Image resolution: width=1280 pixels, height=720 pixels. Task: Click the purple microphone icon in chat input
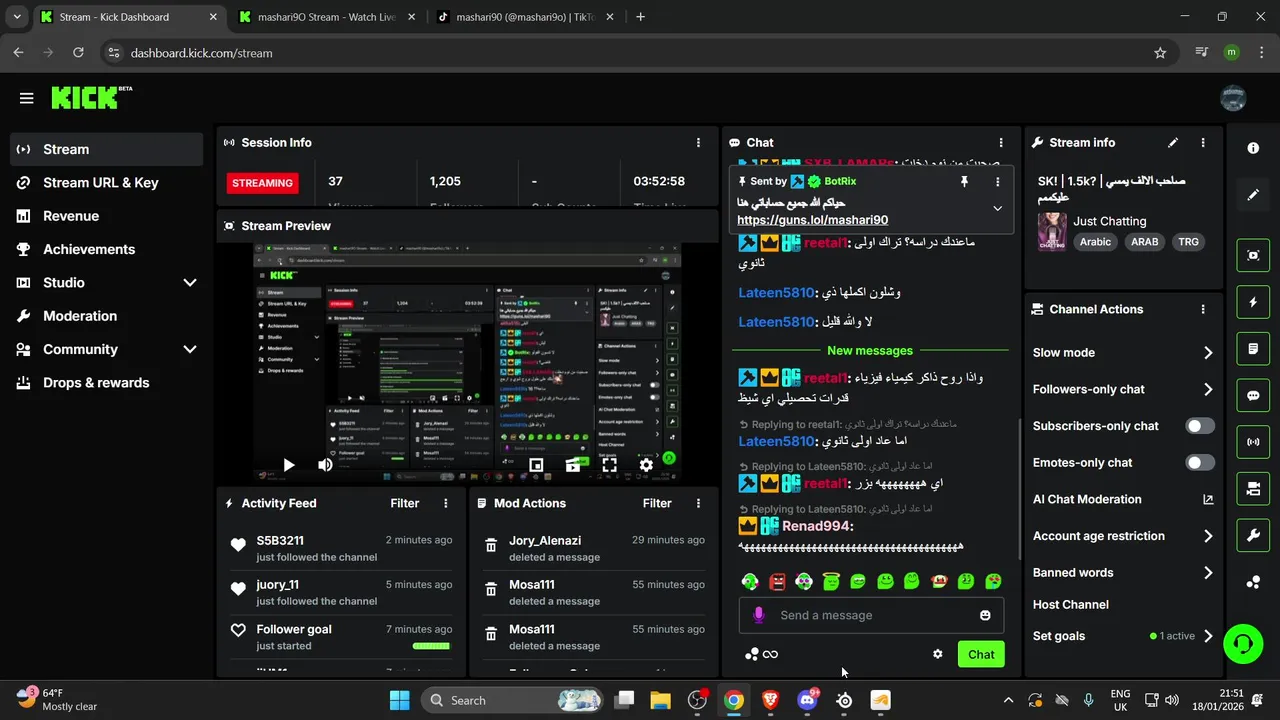759,615
